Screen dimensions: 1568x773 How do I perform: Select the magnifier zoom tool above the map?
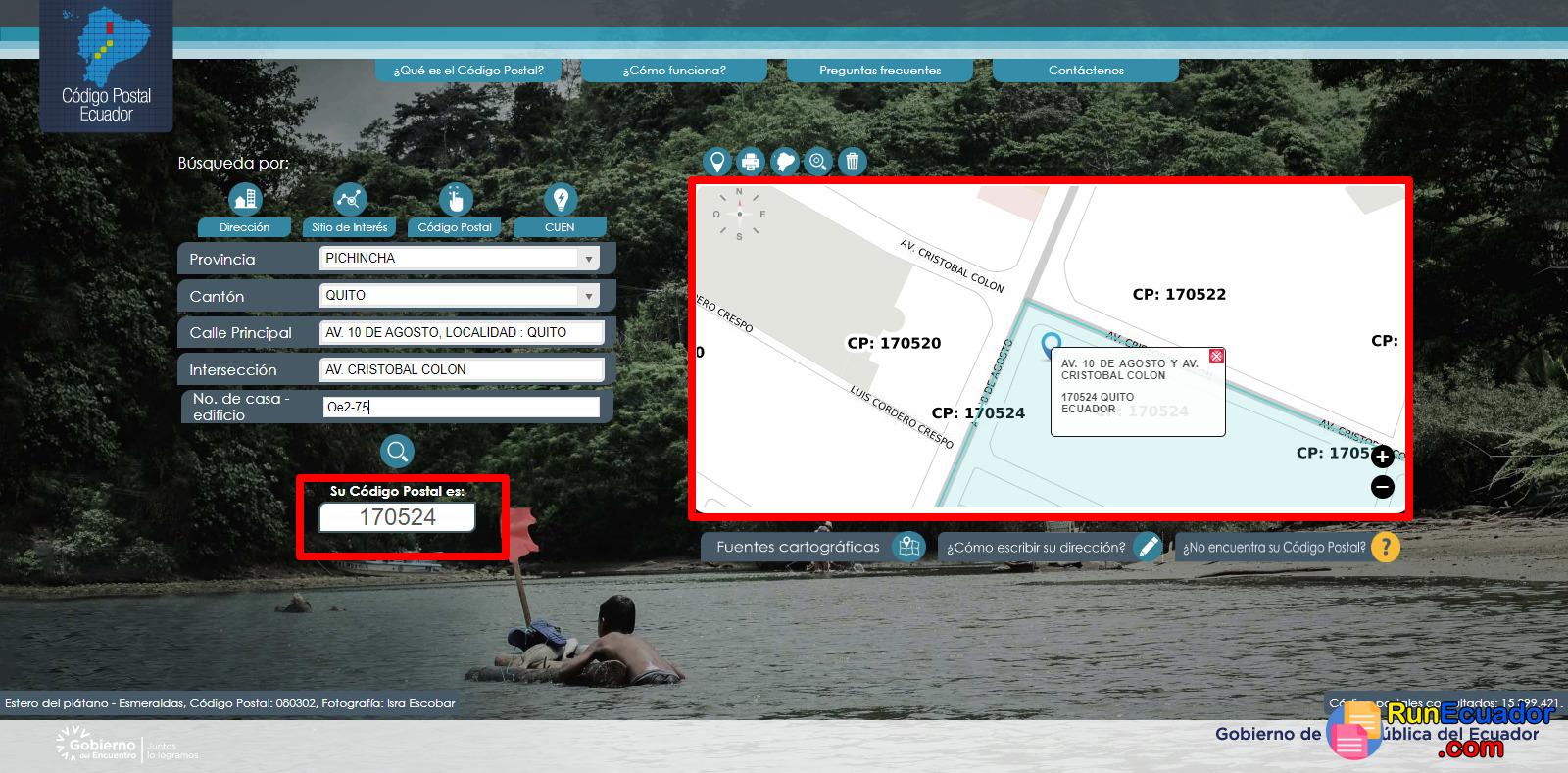tap(817, 162)
